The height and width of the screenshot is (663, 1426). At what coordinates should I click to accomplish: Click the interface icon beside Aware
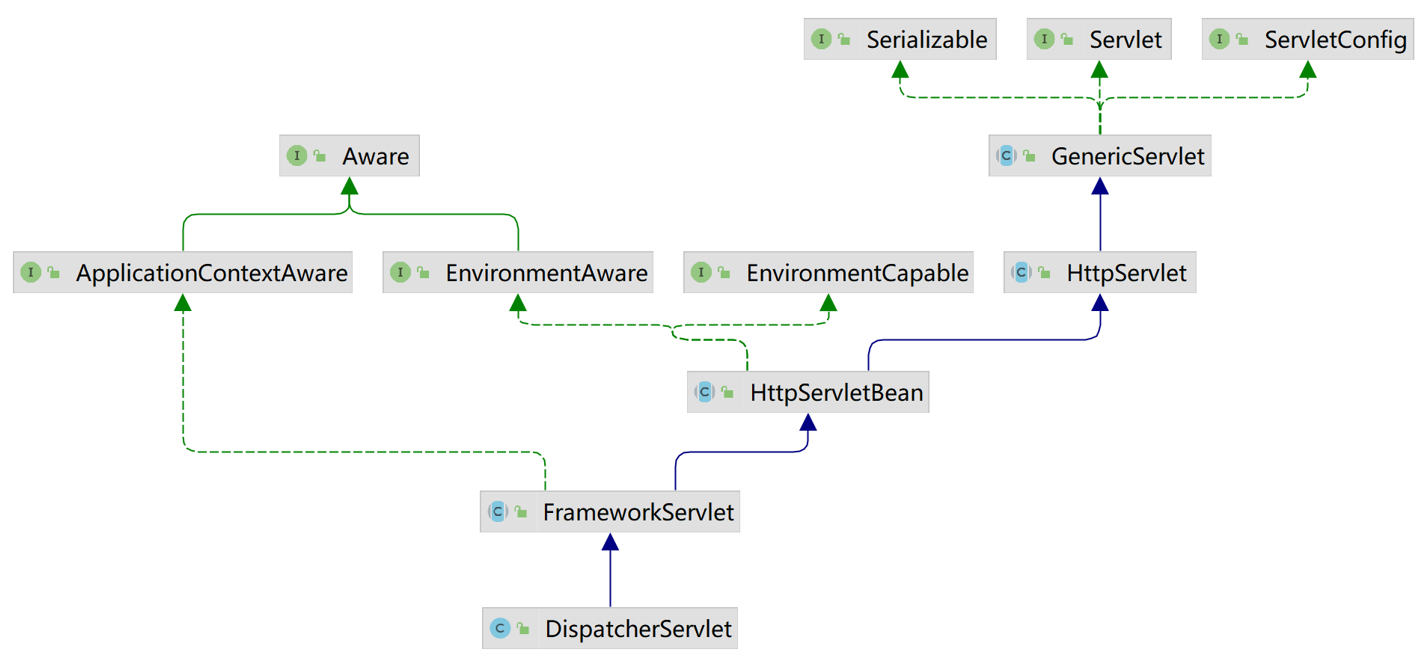pos(296,156)
